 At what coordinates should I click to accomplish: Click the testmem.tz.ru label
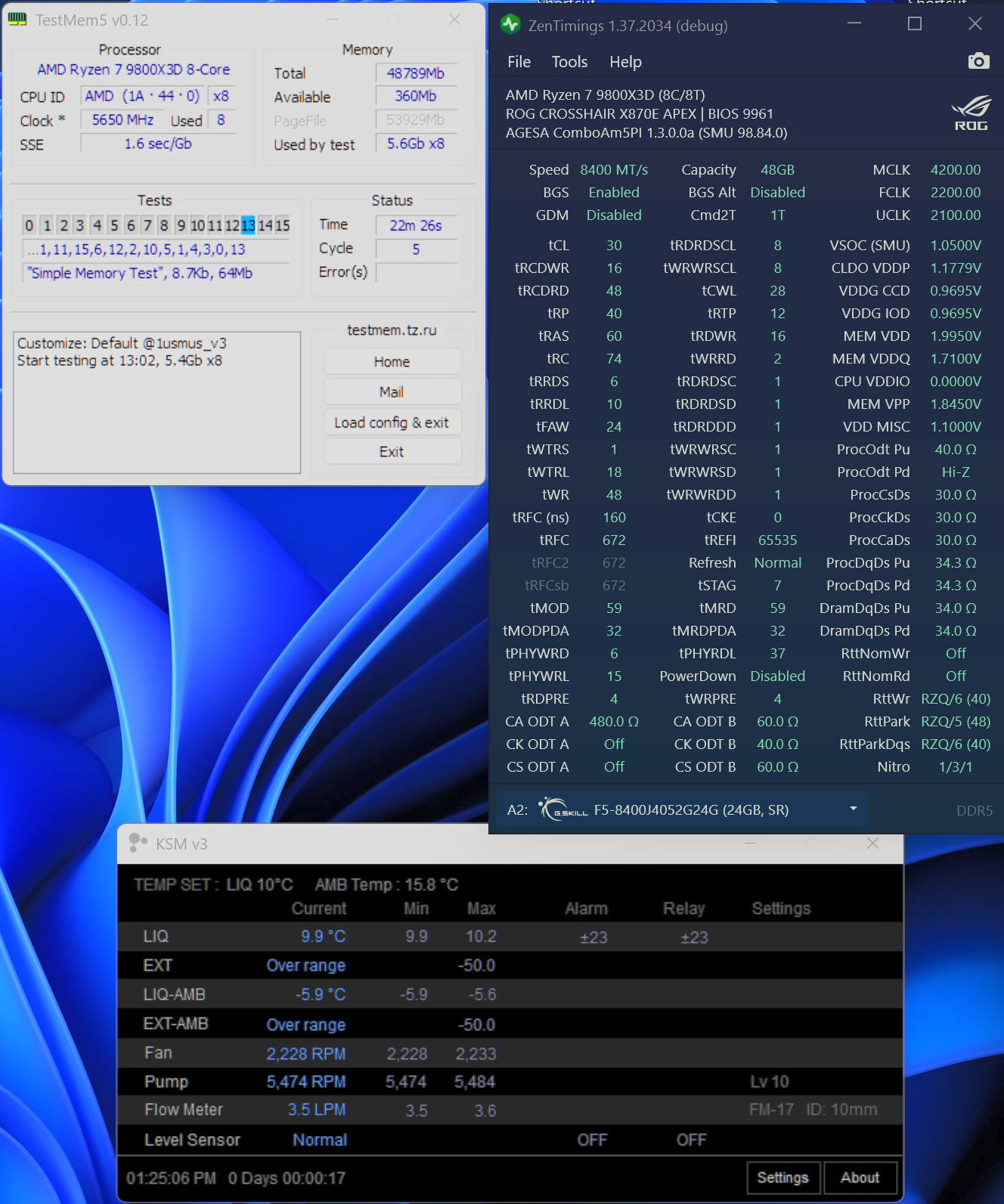tap(392, 330)
